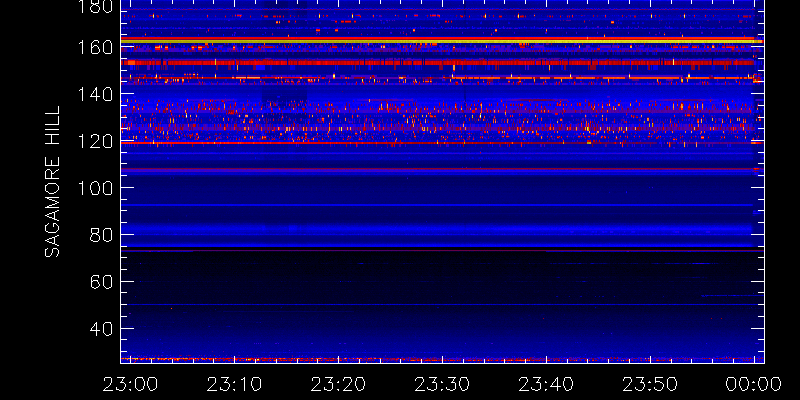The height and width of the screenshot is (400, 800).
Task: Click the SAGAMORE HILL axis title
Action: point(52,182)
